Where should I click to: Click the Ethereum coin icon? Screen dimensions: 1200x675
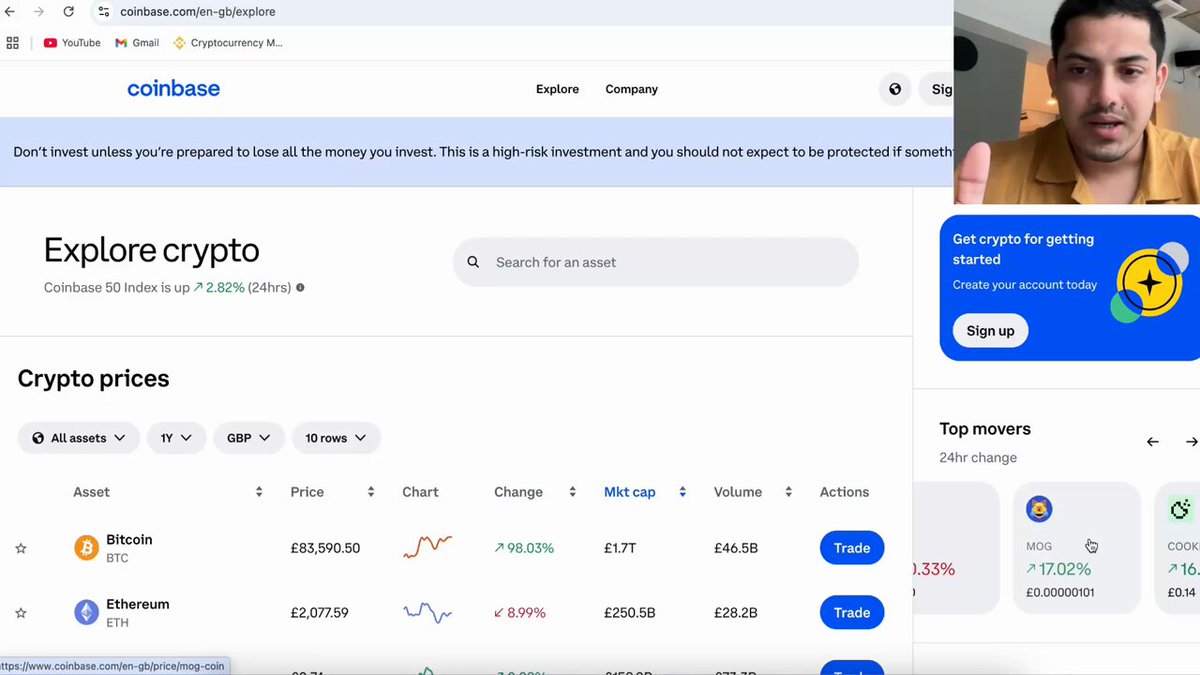point(86,612)
